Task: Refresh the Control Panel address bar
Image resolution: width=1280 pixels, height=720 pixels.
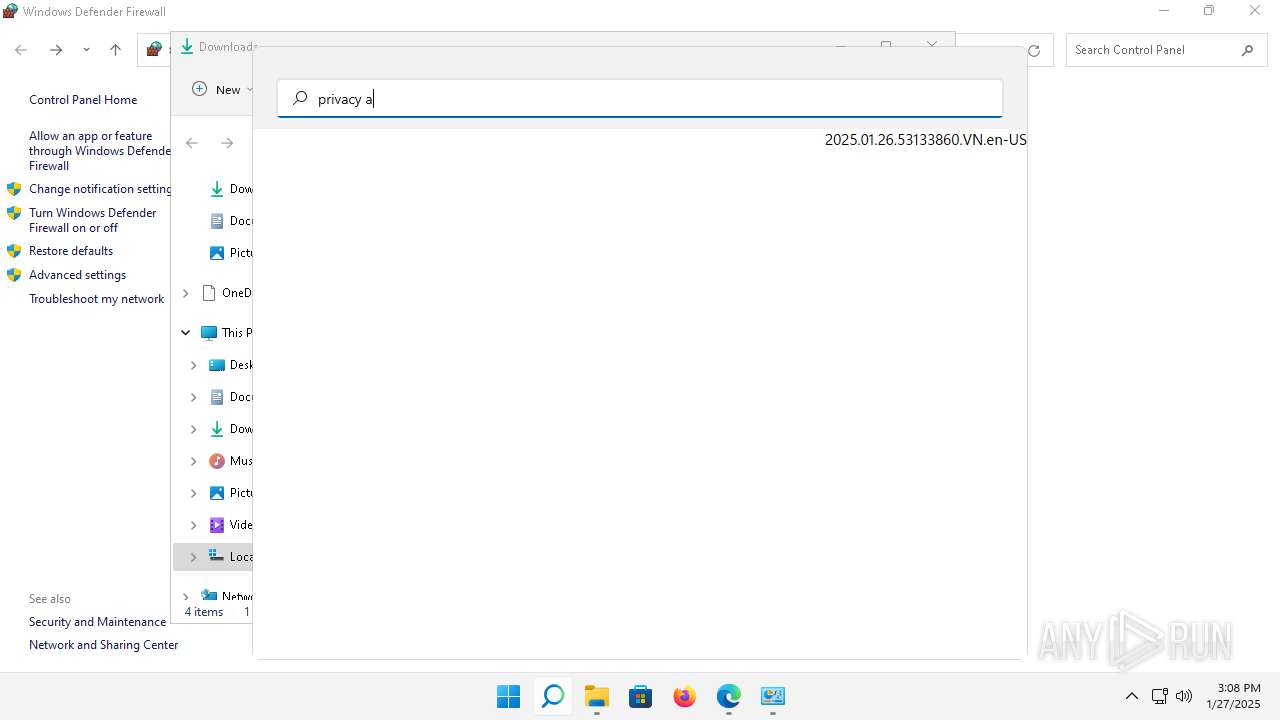Action: click(1034, 50)
